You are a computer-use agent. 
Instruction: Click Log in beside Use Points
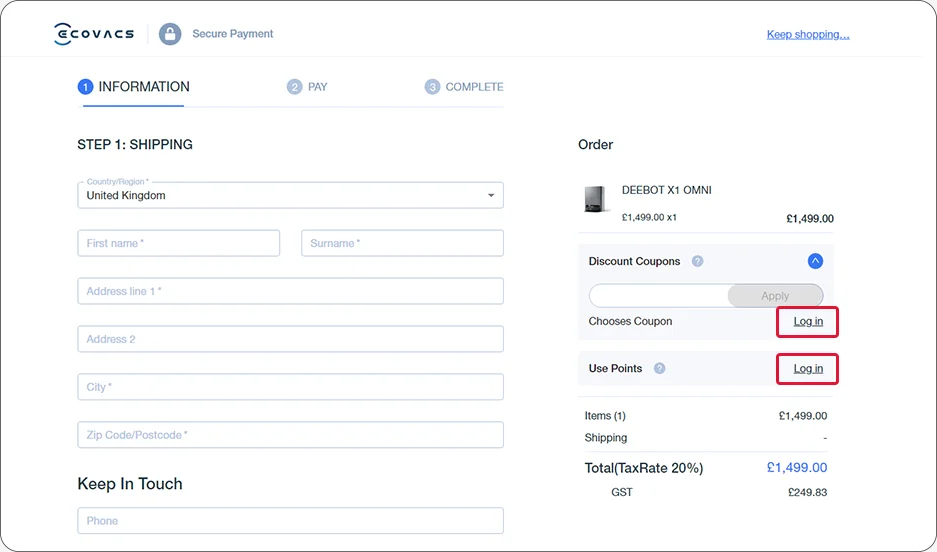(808, 369)
